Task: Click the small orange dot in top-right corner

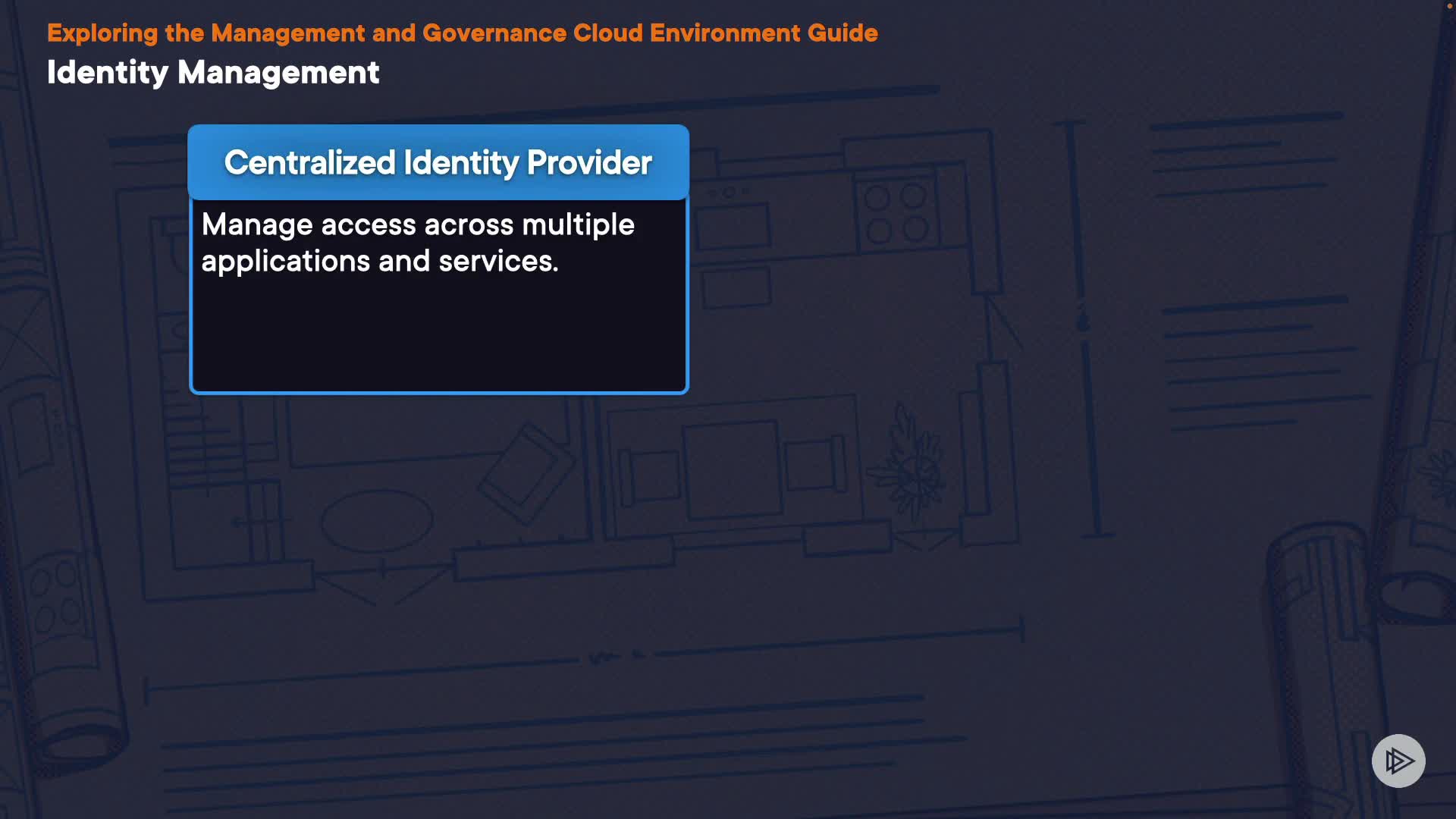Action: 1449,6
